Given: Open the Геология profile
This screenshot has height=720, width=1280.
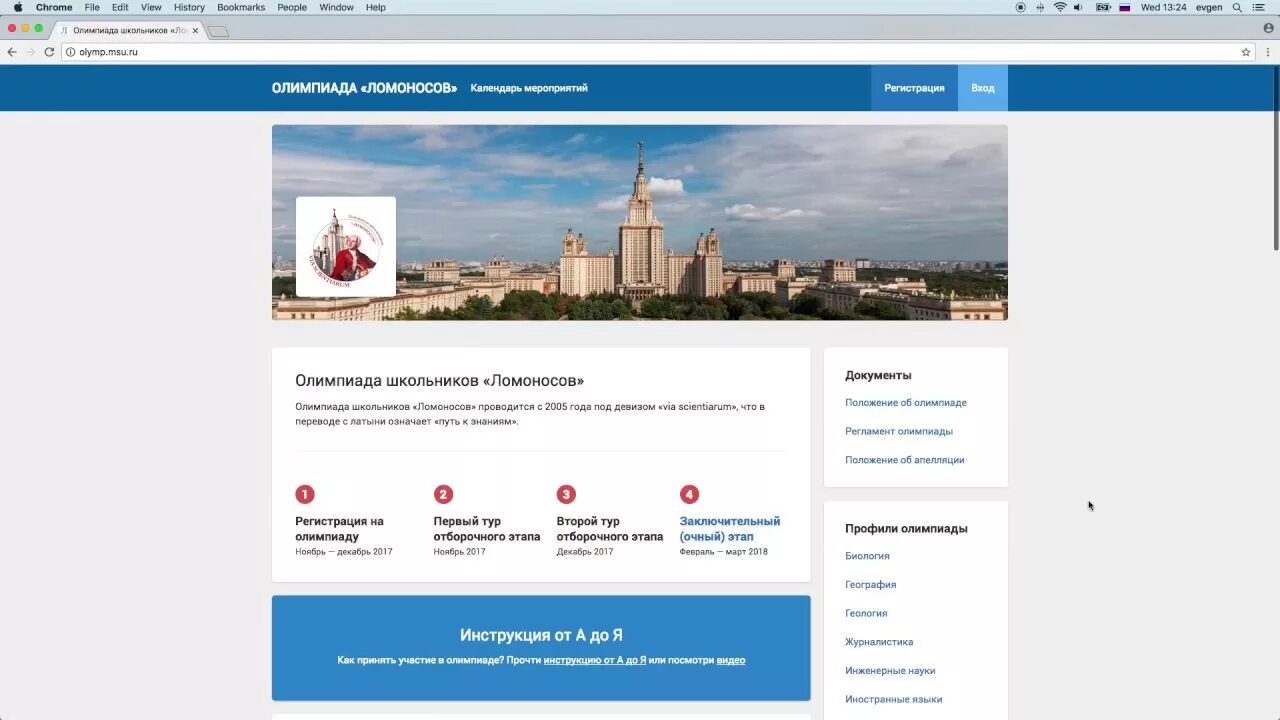Looking at the screenshot, I should click(866, 613).
